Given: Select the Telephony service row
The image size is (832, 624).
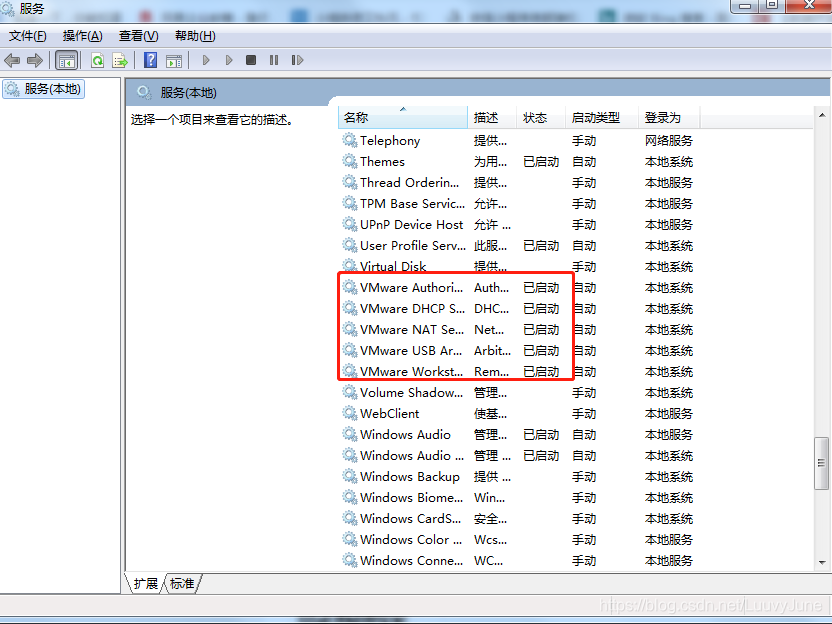Looking at the screenshot, I should pyautogui.click(x=519, y=141).
